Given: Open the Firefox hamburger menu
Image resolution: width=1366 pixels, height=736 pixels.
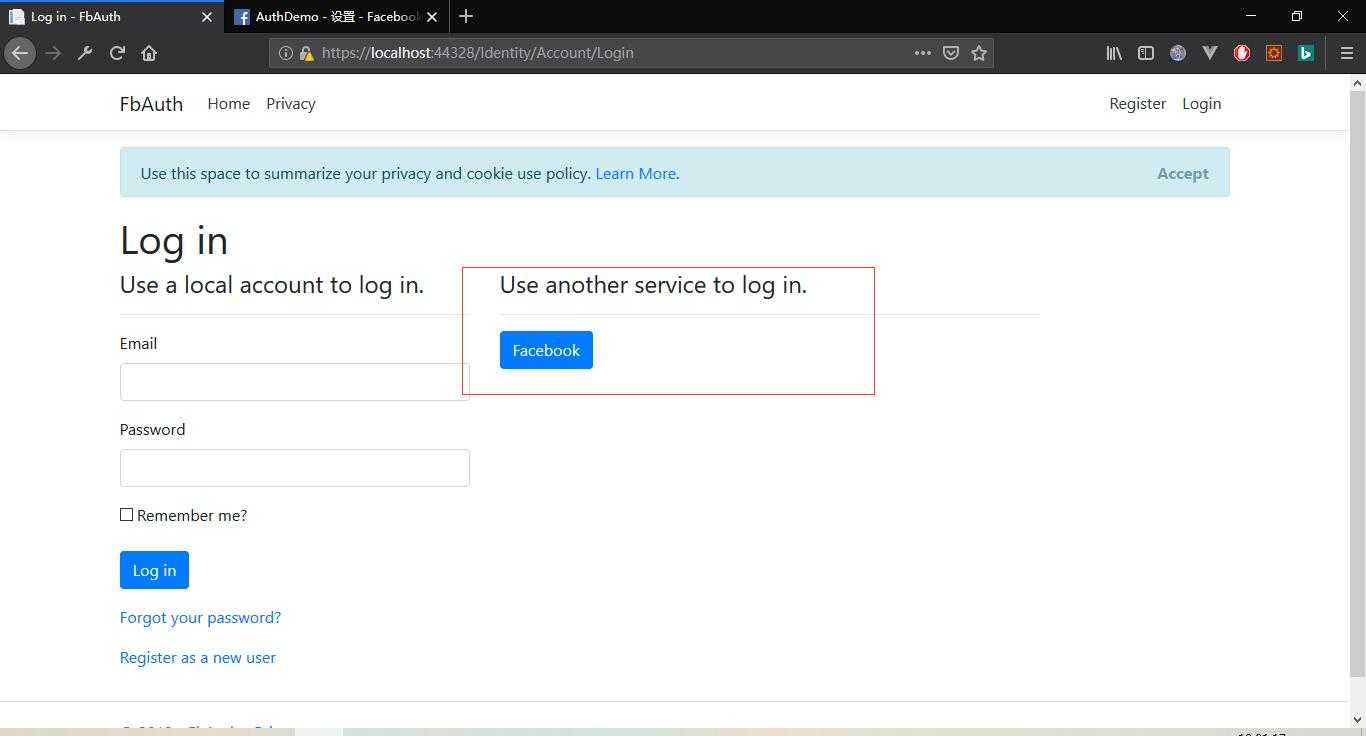Looking at the screenshot, I should (x=1346, y=53).
